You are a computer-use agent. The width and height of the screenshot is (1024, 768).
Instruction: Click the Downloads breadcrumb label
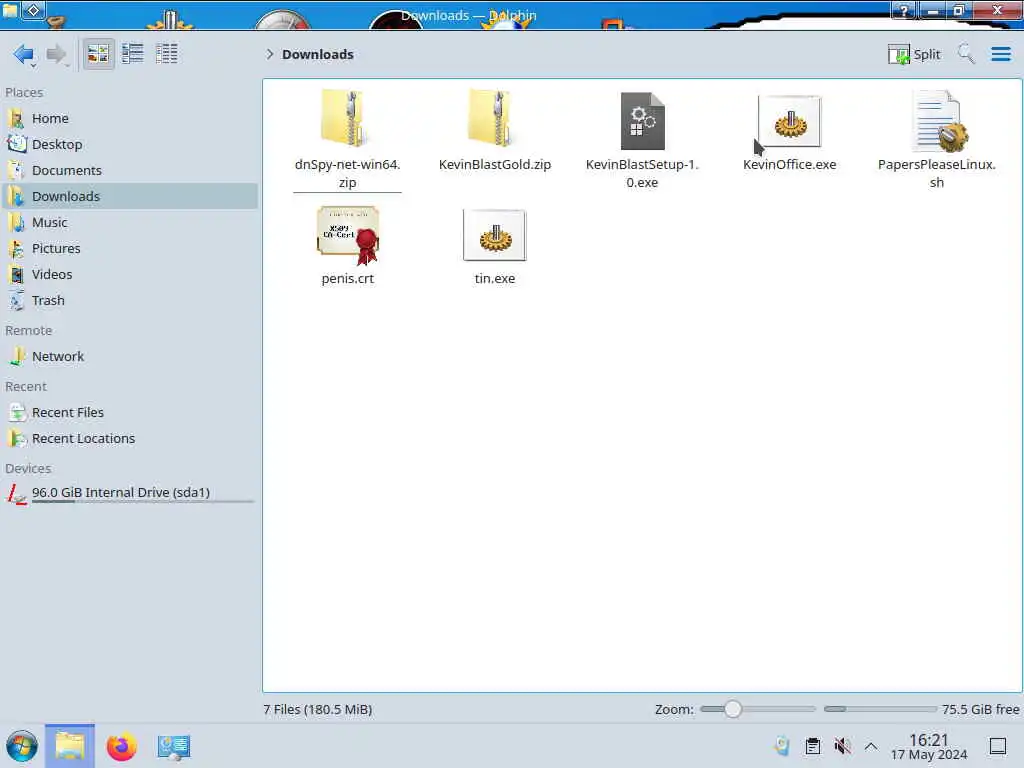tap(317, 54)
